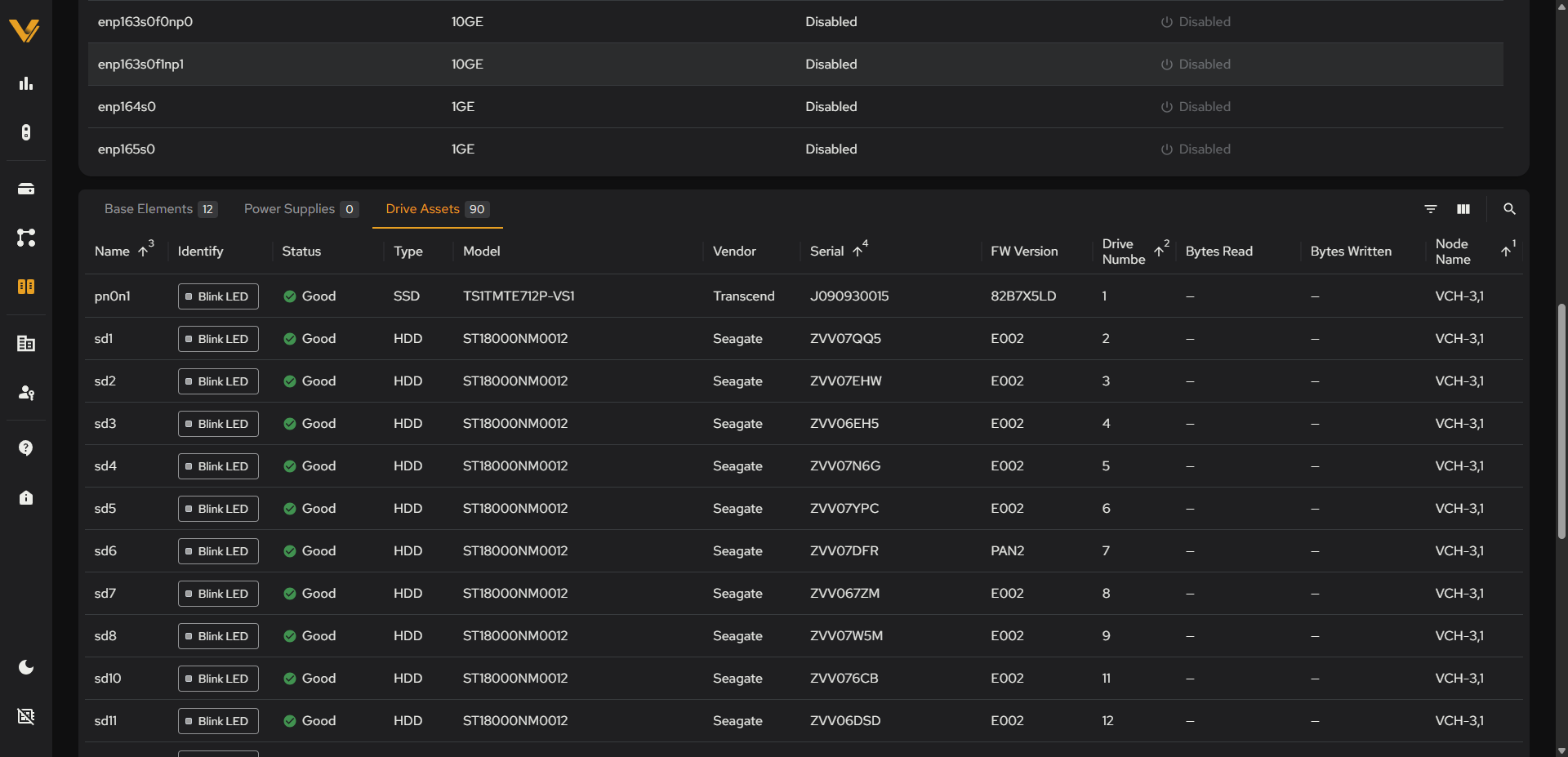Switch to Power Supplies tab

301,209
